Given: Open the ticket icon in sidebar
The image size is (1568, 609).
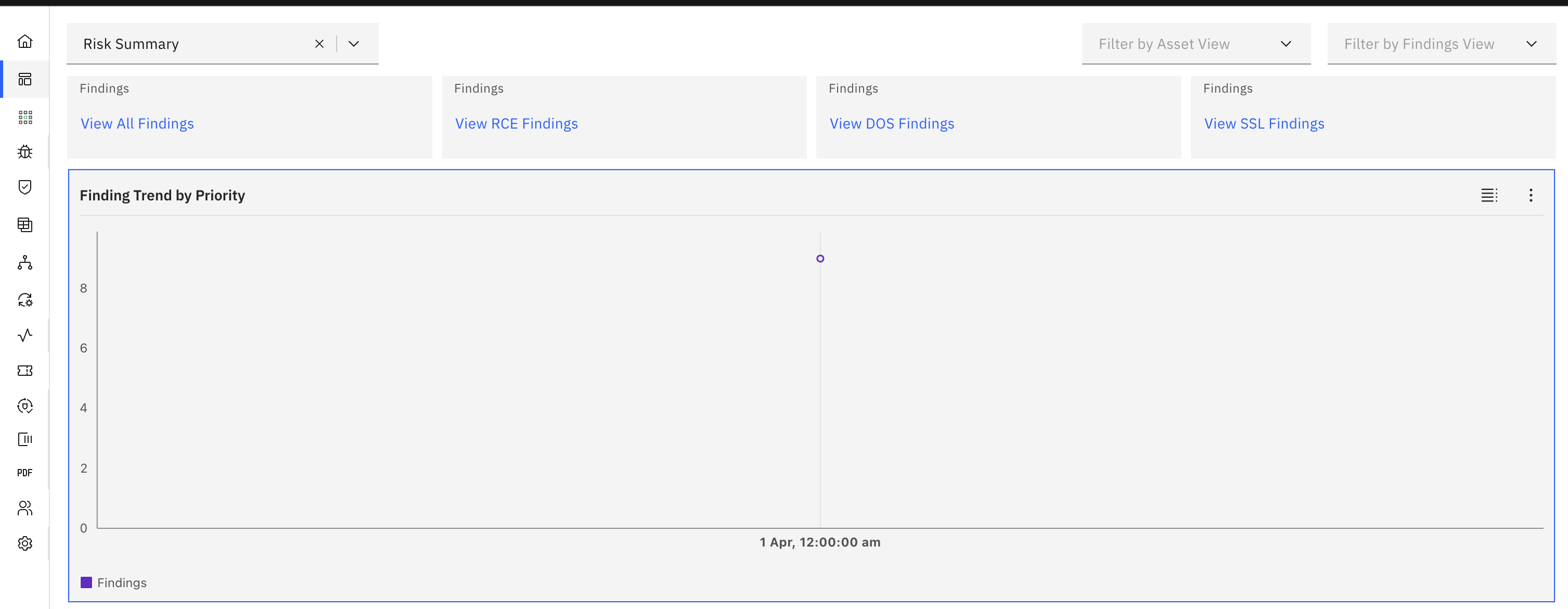Looking at the screenshot, I should 25,371.
